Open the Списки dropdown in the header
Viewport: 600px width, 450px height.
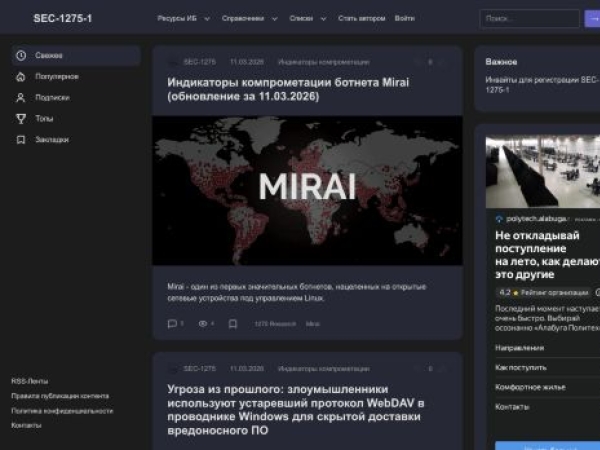(x=304, y=18)
